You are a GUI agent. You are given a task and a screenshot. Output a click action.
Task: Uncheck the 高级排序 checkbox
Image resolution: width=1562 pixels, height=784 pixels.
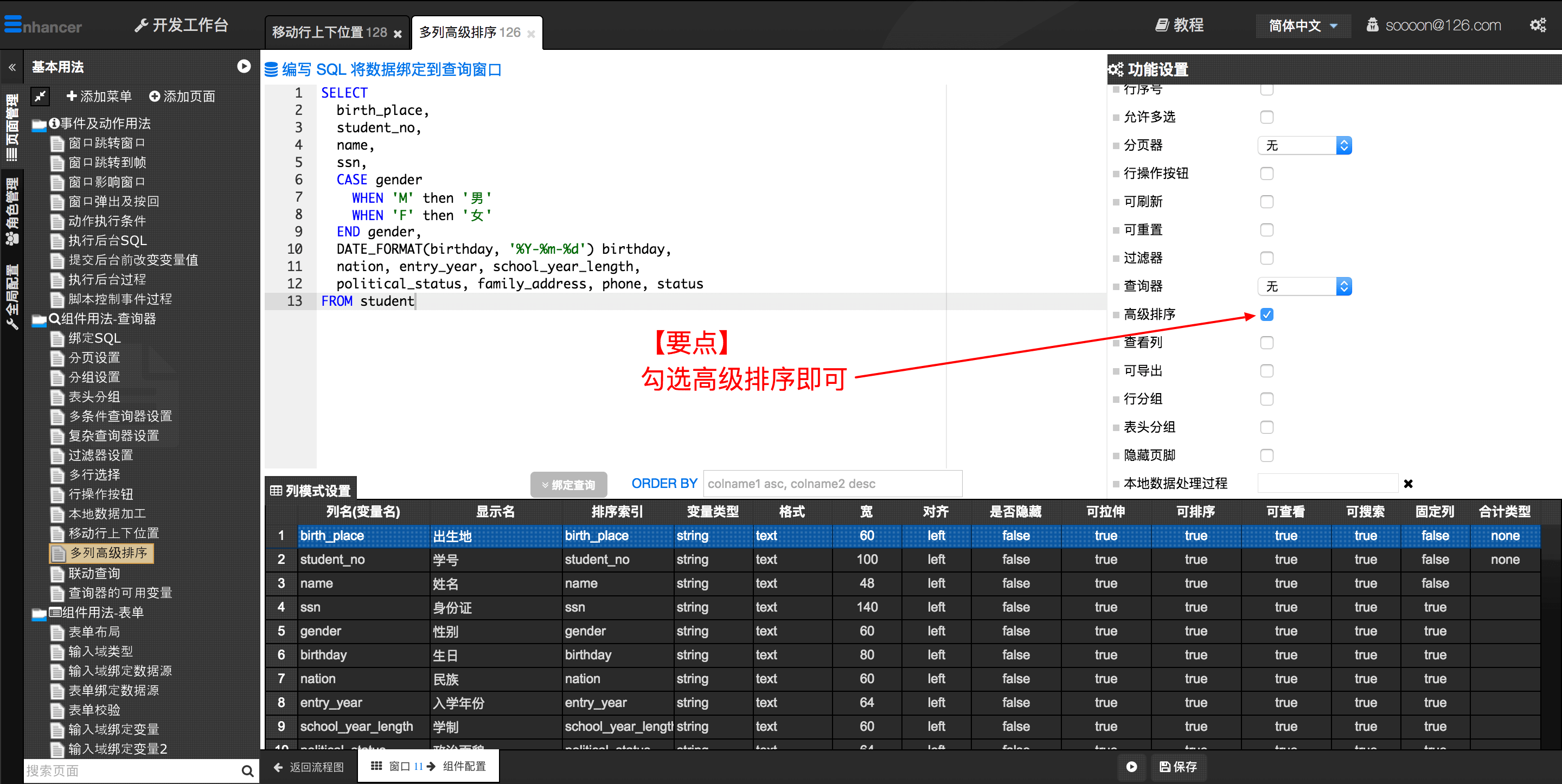[x=1266, y=314]
